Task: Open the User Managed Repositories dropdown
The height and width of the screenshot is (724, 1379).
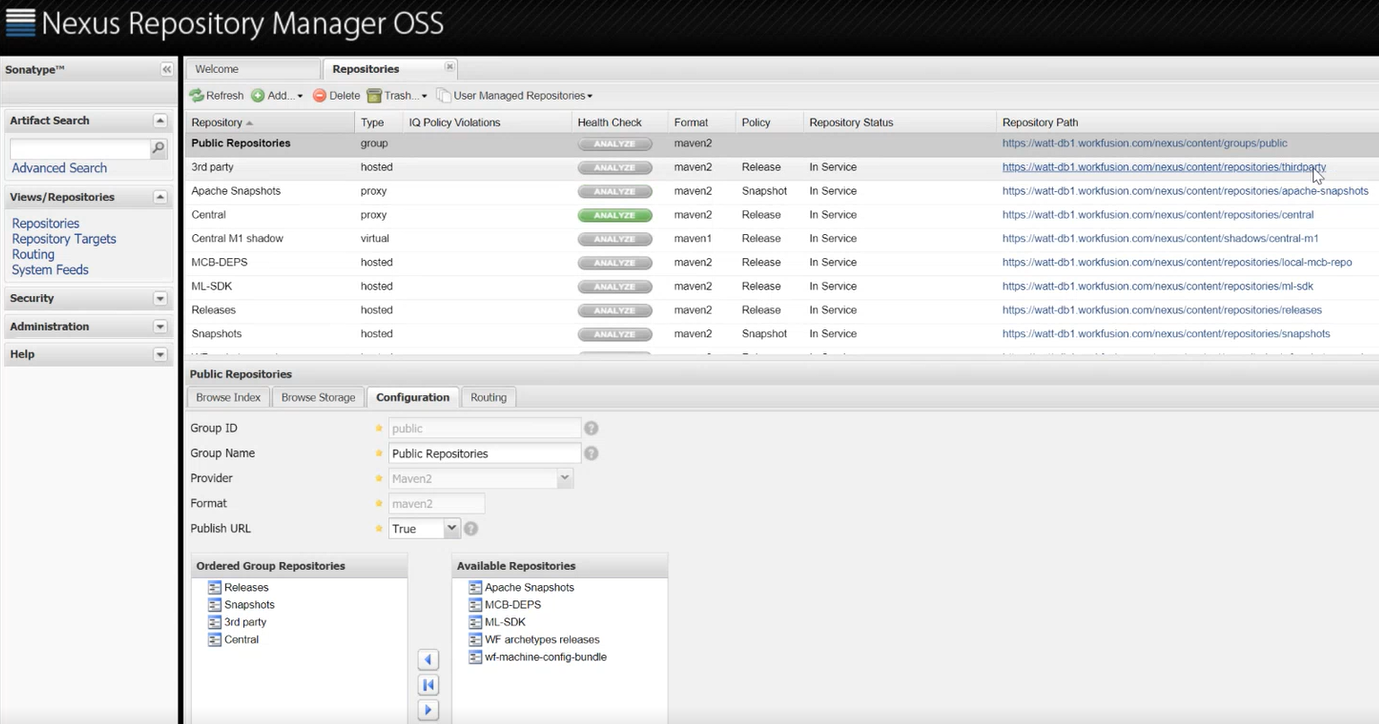Action: [514, 95]
